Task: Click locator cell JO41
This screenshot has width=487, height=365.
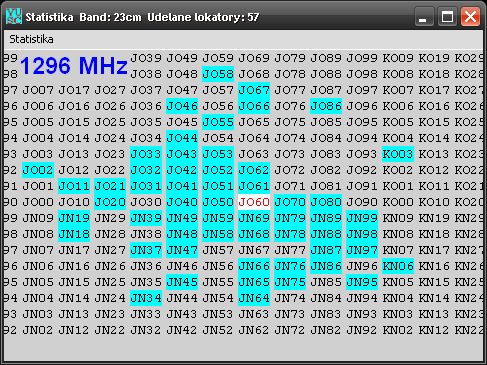Action: 182,186
